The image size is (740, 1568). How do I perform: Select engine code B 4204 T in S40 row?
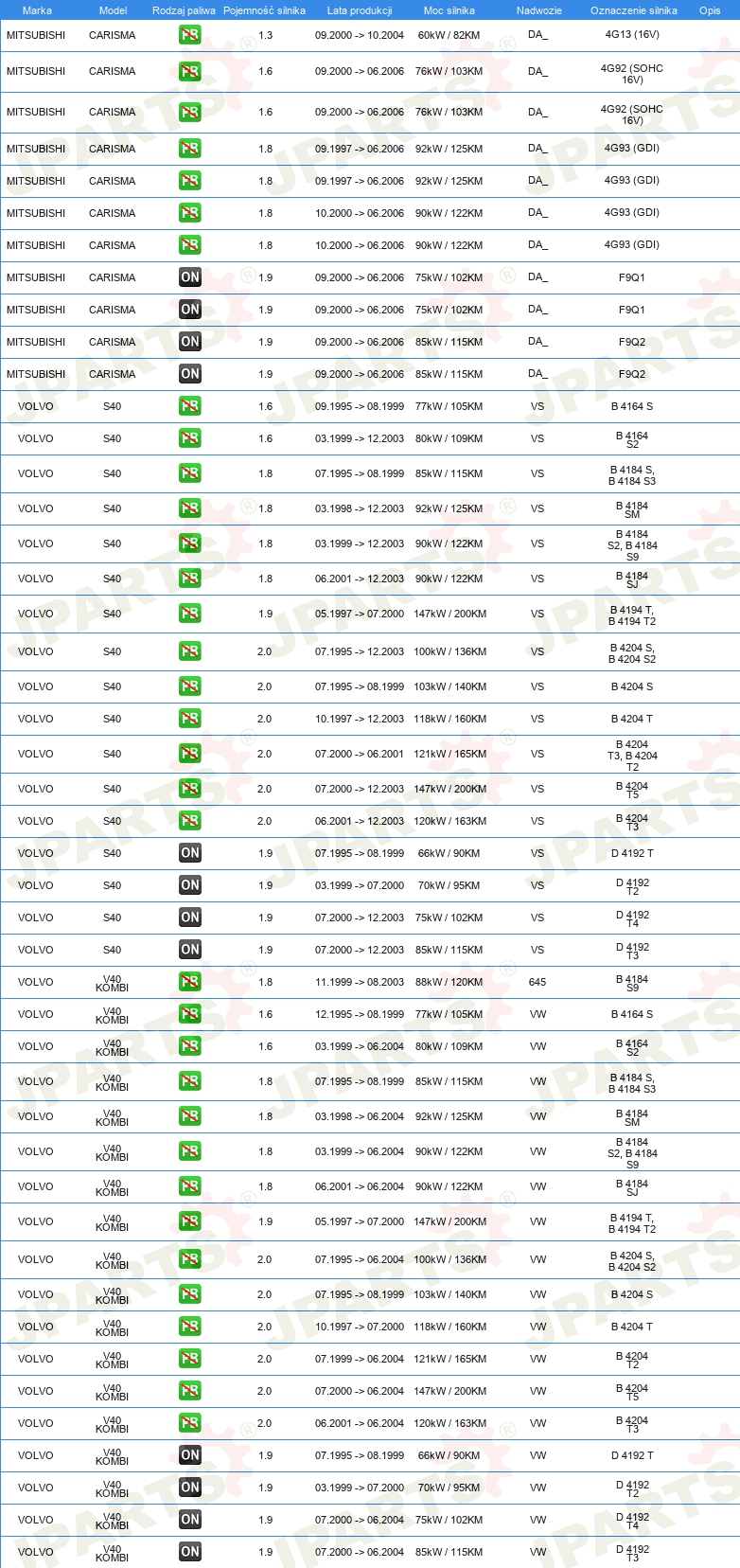pos(632,719)
